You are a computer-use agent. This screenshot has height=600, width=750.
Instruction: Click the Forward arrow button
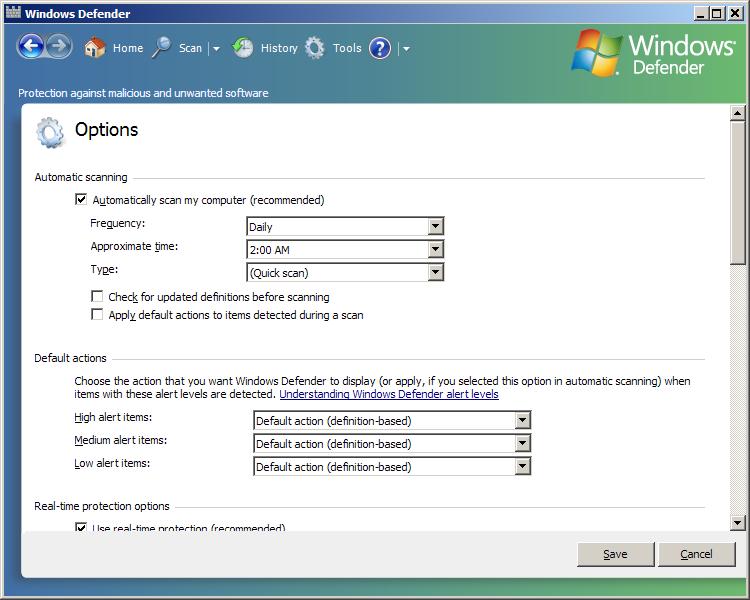[59, 47]
